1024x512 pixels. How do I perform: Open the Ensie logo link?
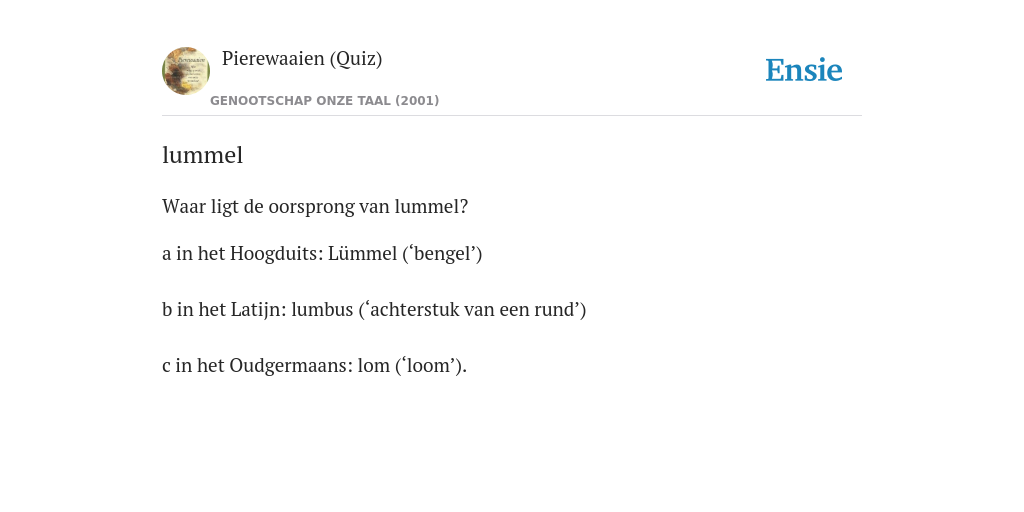pos(804,70)
